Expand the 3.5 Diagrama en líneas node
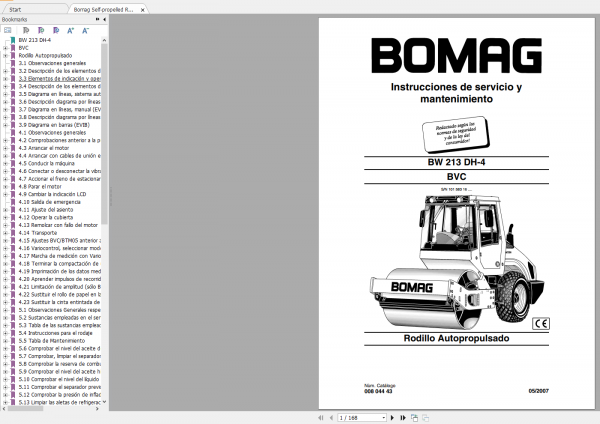The image size is (600, 424). coord(5,94)
